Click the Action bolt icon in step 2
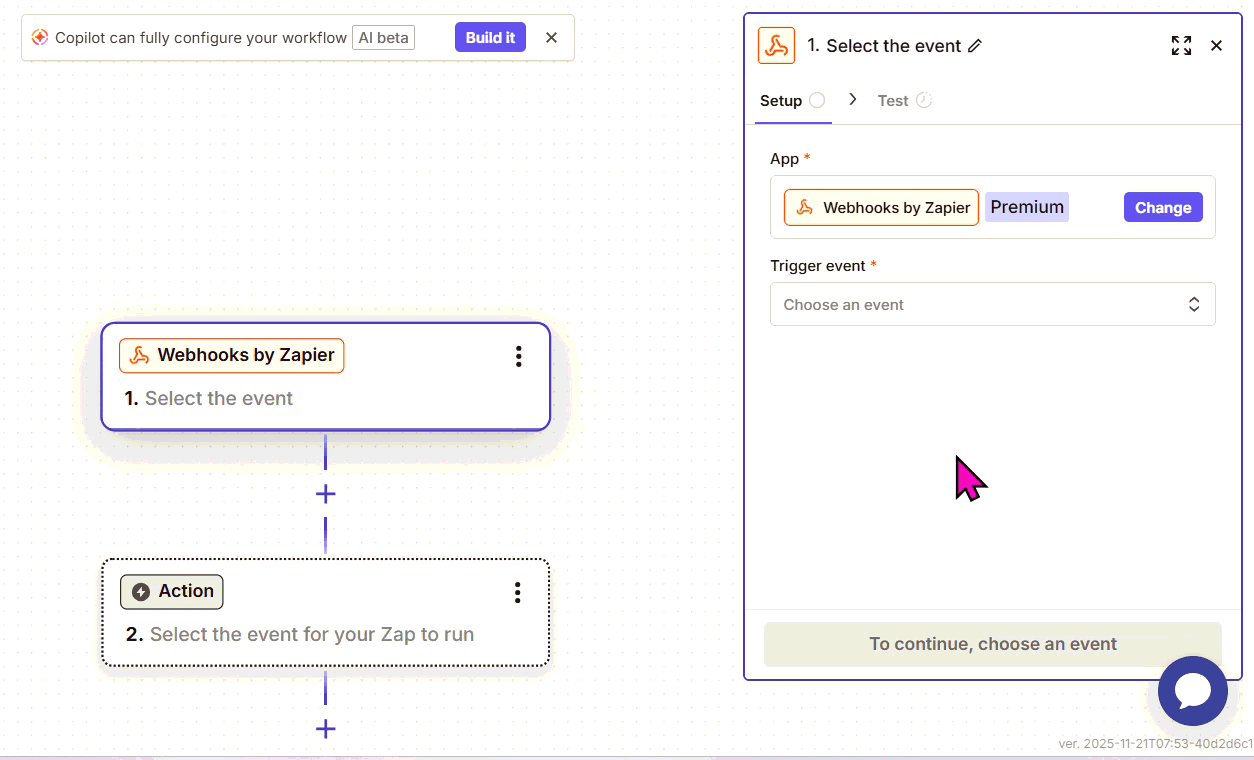 141,592
